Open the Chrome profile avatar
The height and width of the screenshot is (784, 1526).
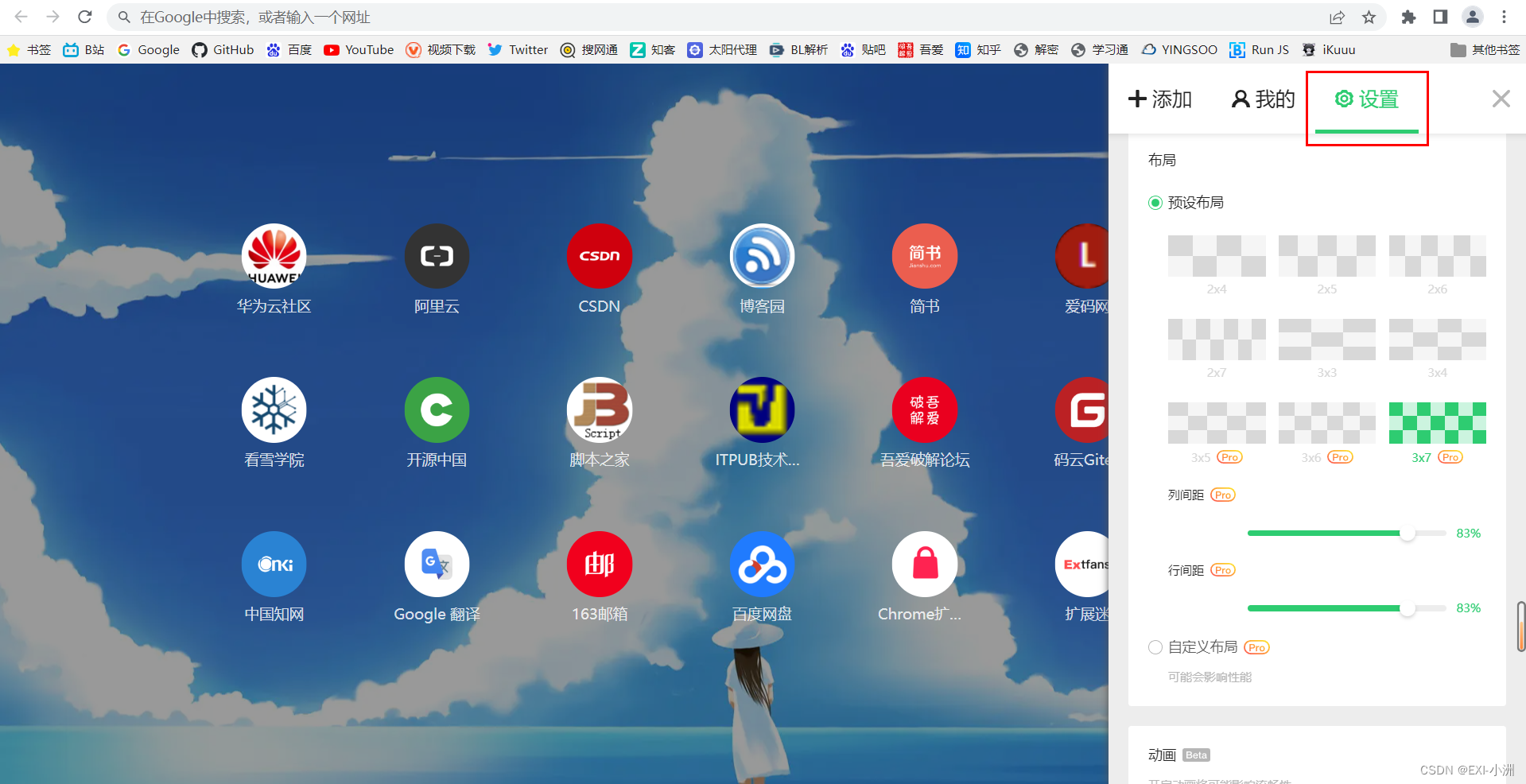(1473, 17)
